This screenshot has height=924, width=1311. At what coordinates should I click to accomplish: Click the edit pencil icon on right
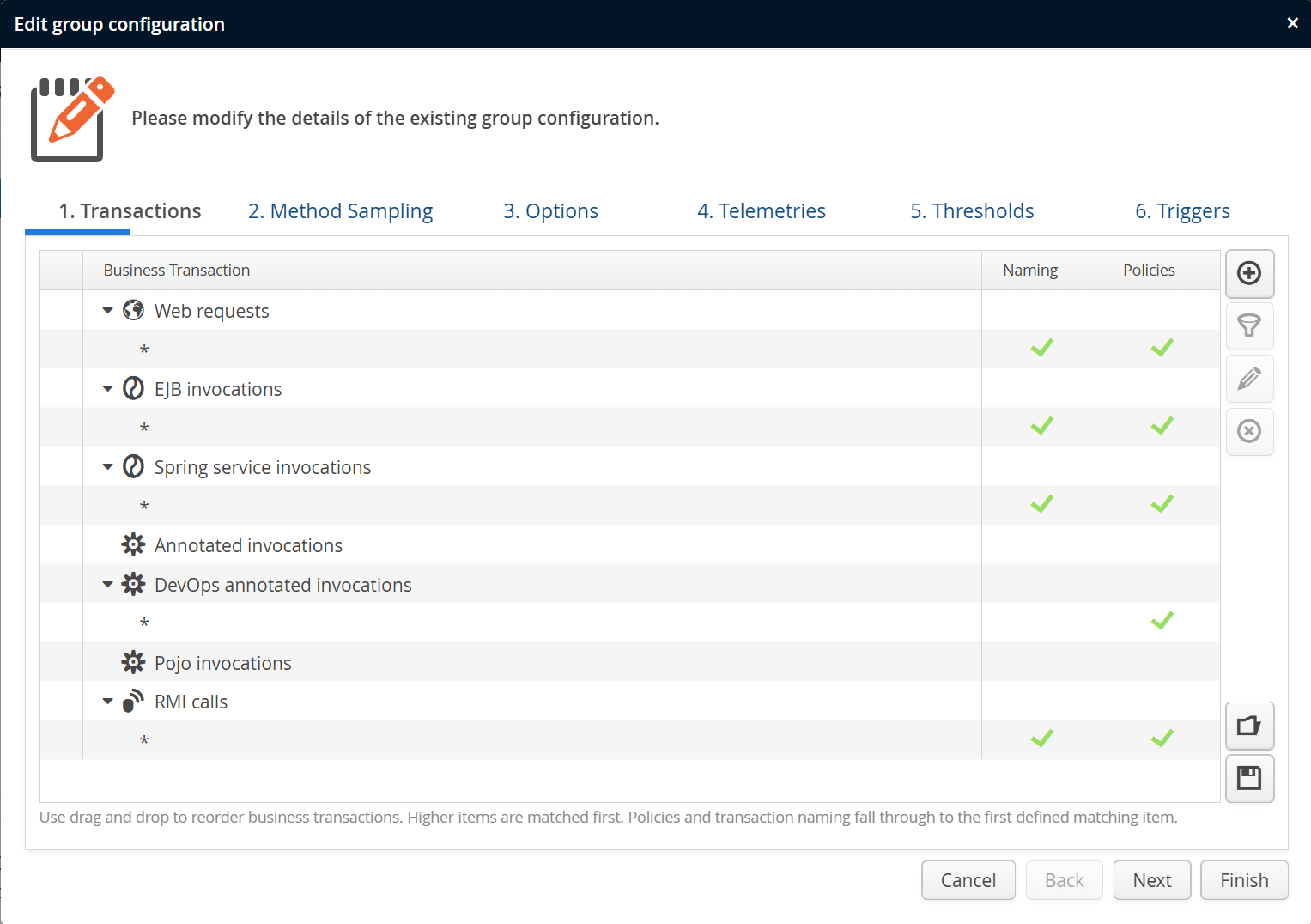[1249, 379]
